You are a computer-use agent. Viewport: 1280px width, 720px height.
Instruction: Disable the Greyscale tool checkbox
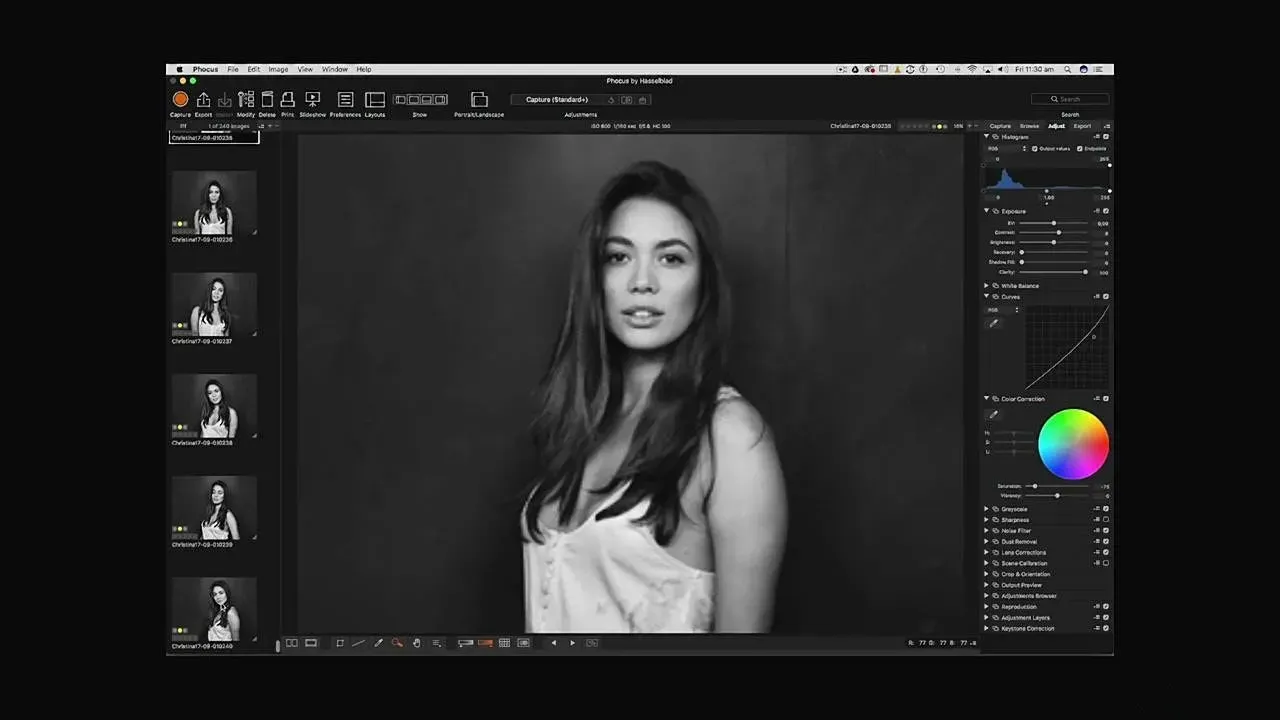click(x=1106, y=509)
